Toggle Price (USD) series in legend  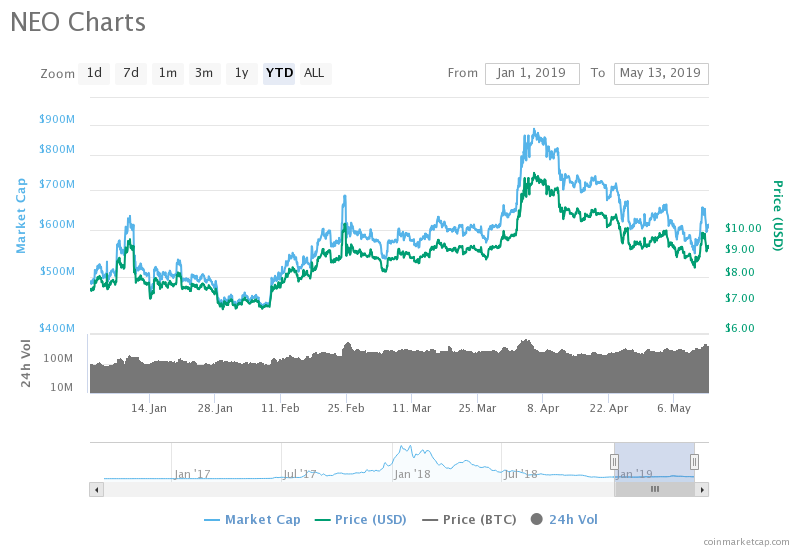tap(360, 520)
